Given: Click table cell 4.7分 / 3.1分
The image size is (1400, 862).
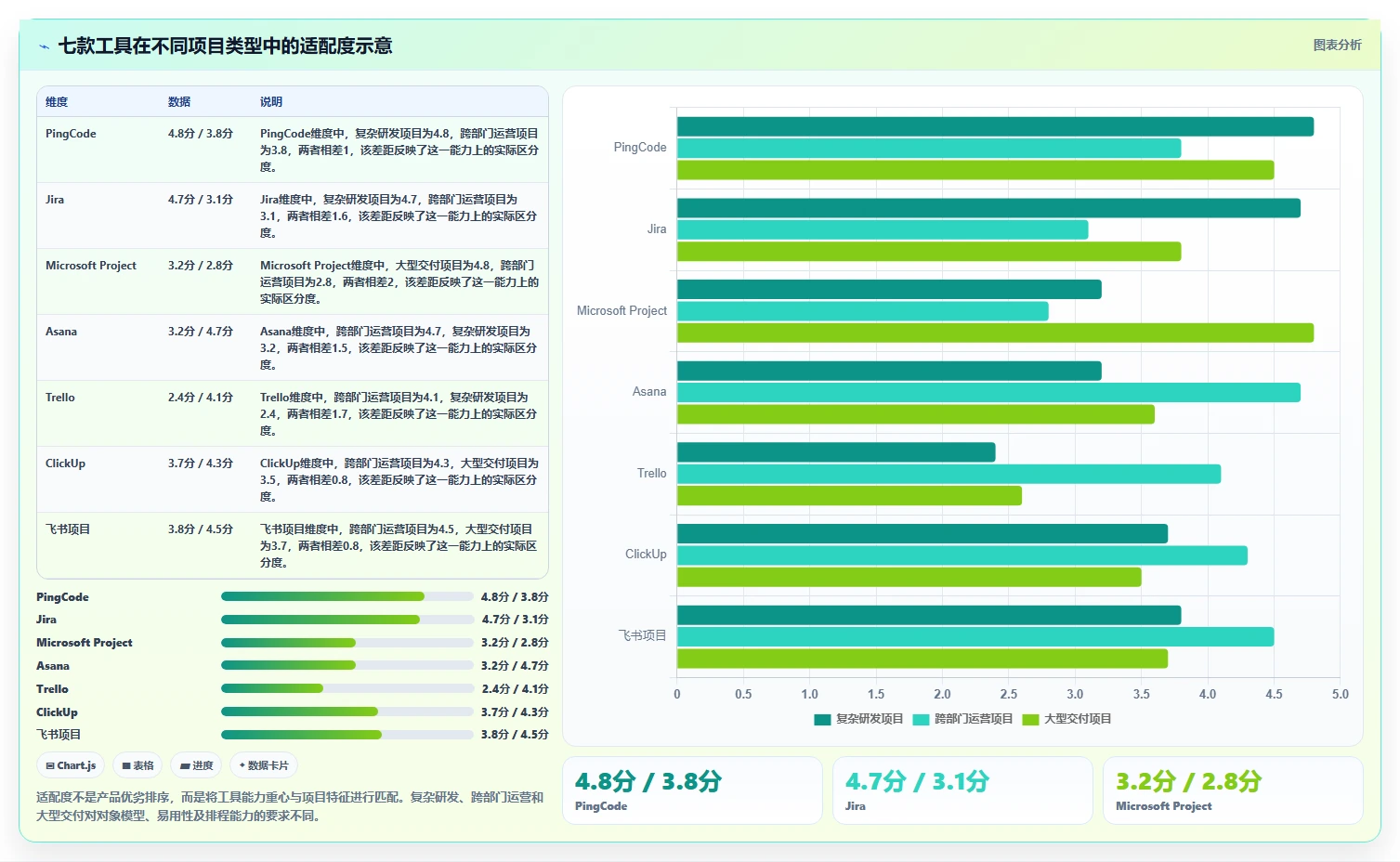Looking at the screenshot, I should (x=201, y=200).
